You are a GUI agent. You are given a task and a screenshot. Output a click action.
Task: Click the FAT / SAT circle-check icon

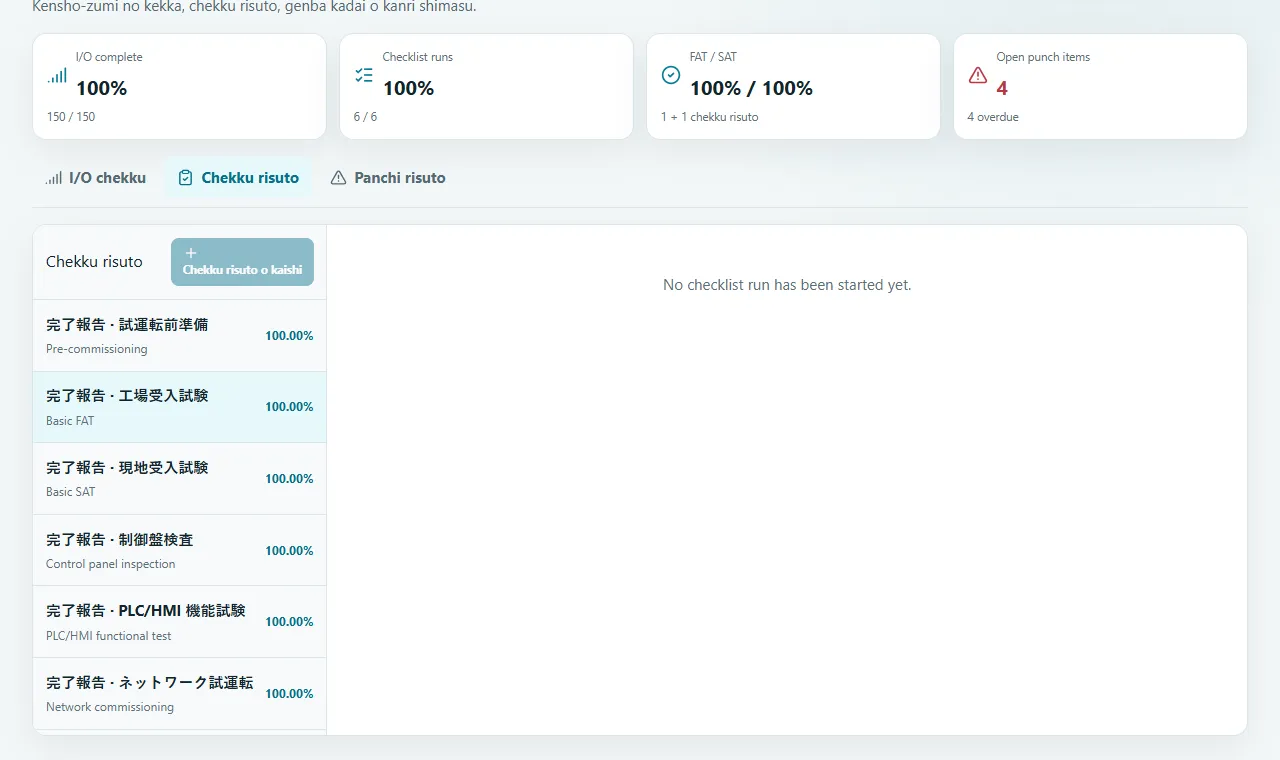pyautogui.click(x=671, y=75)
